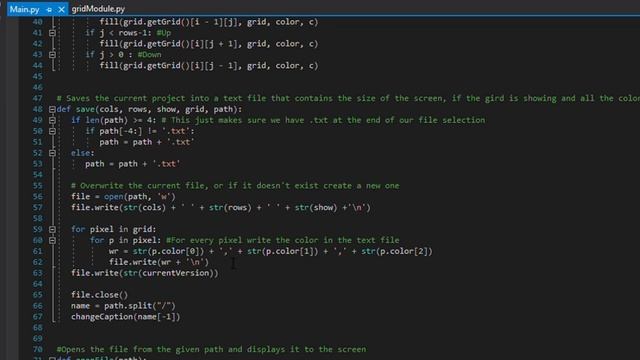The image size is (640, 360).
Task: Click the 'file.write(wr + '\n')' line
Action: pyautogui.click(x=159, y=262)
